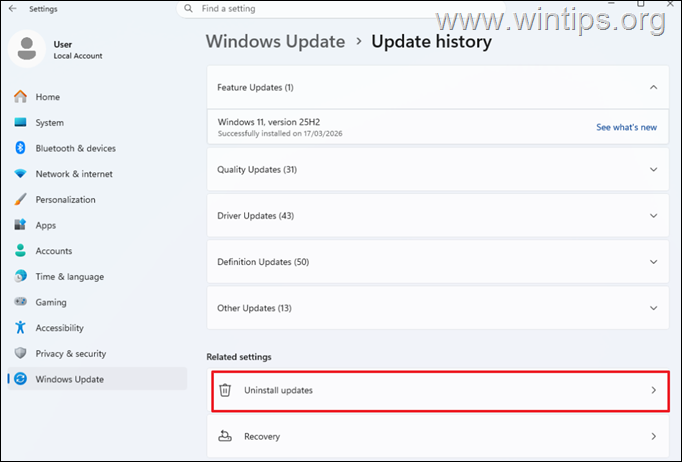Click the Driver Updates (43) label
Image resolution: width=682 pixels, height=462 pixels.
[256, 216]
